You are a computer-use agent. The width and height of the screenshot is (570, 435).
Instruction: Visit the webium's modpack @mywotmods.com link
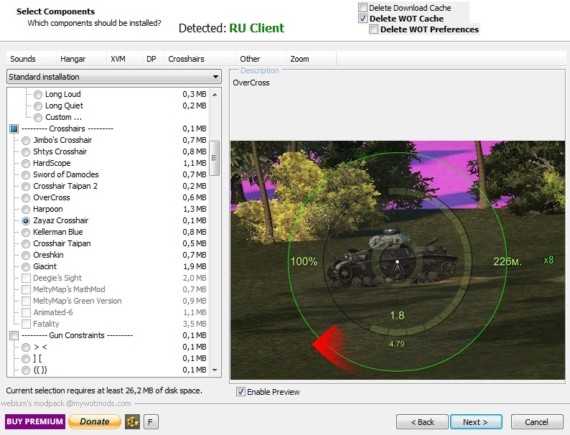pyautogui.click(x=66, y=403)
